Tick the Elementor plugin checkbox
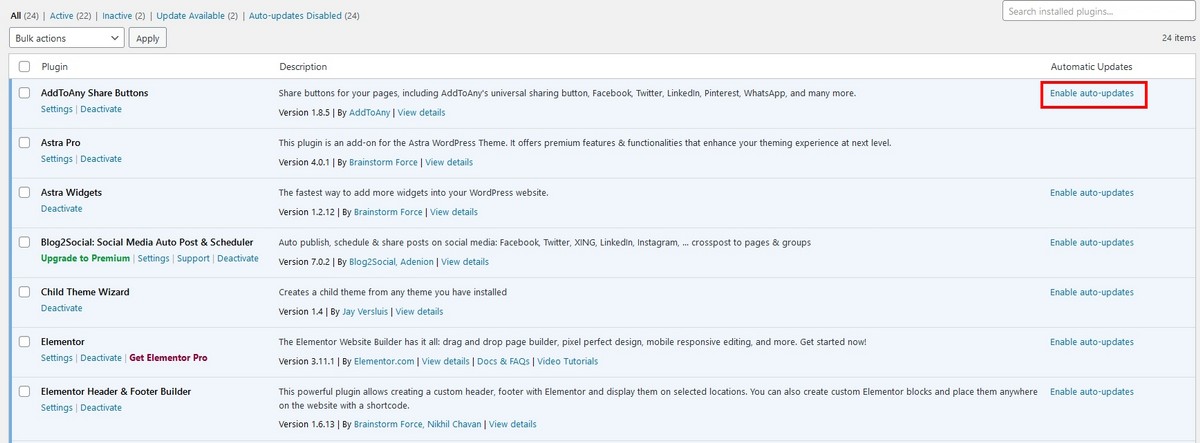The width and height of the screenshot is (1200, 443). click(25, 342)
